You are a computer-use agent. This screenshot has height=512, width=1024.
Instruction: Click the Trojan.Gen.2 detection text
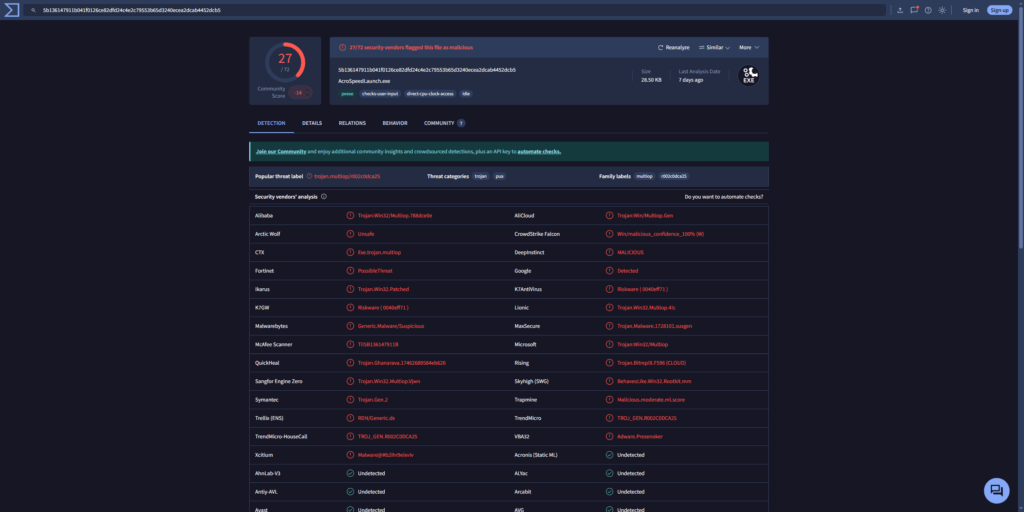pyautogui.click(x=373, y=400)
